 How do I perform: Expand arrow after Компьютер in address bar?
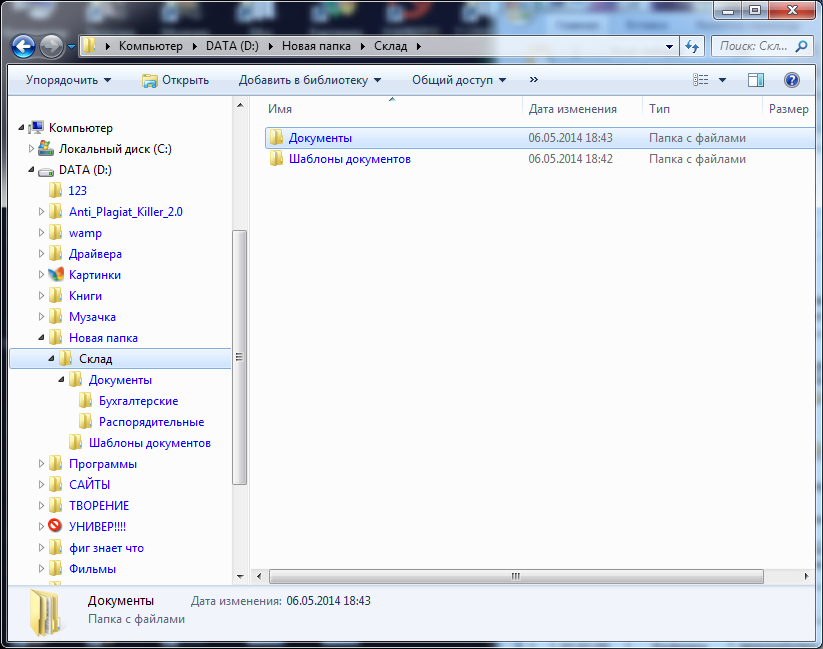[194, 46]
